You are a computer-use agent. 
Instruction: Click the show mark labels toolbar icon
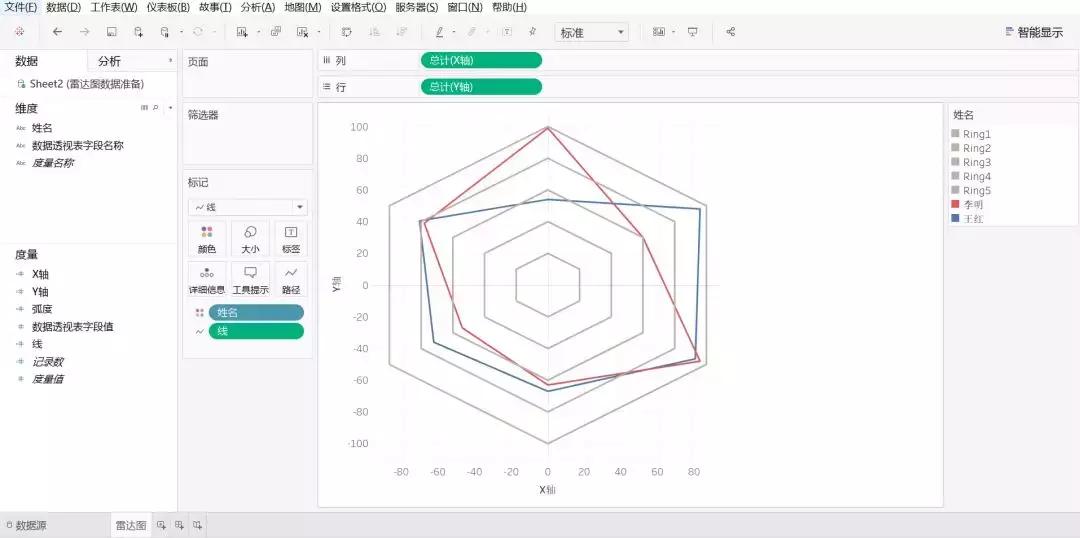[x=508, y=32]
